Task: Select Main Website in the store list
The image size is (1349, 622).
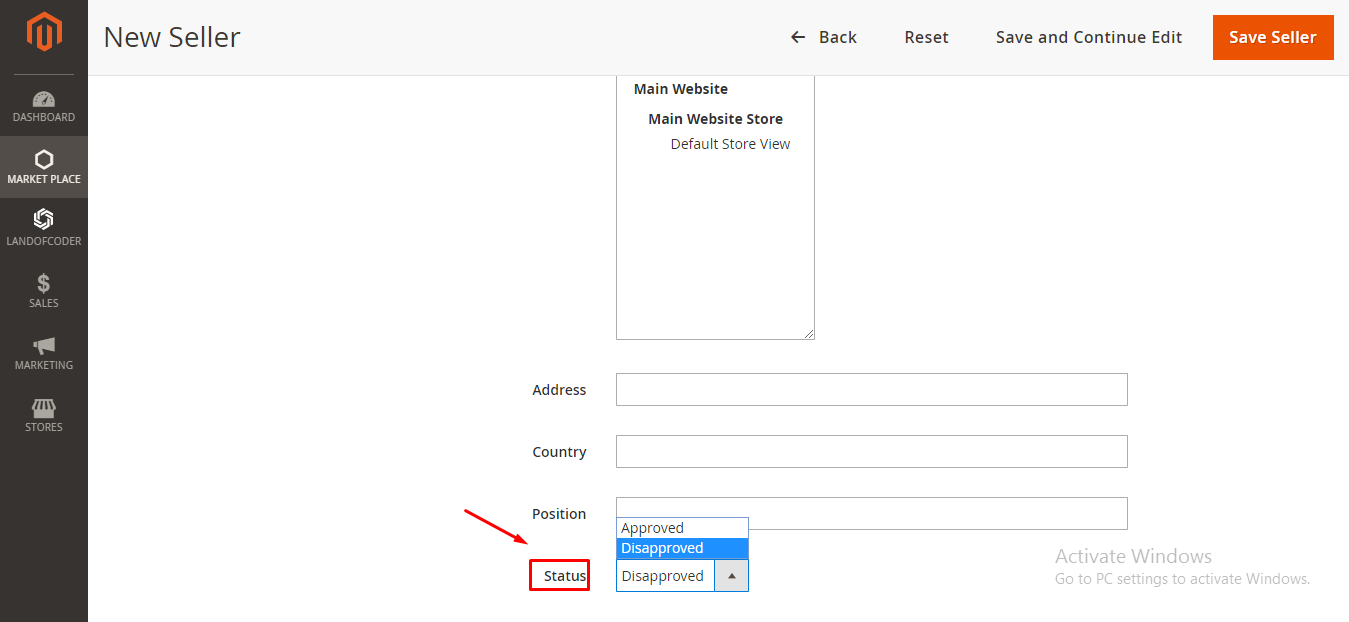Action: [680, 88]
